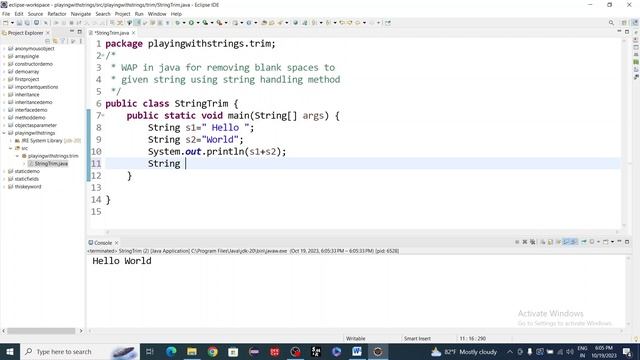This screenshot has width=640, height=360.
Task: Open the External Tools dropdown arrow
Action: pyautogui.click(x=226, y=23)
